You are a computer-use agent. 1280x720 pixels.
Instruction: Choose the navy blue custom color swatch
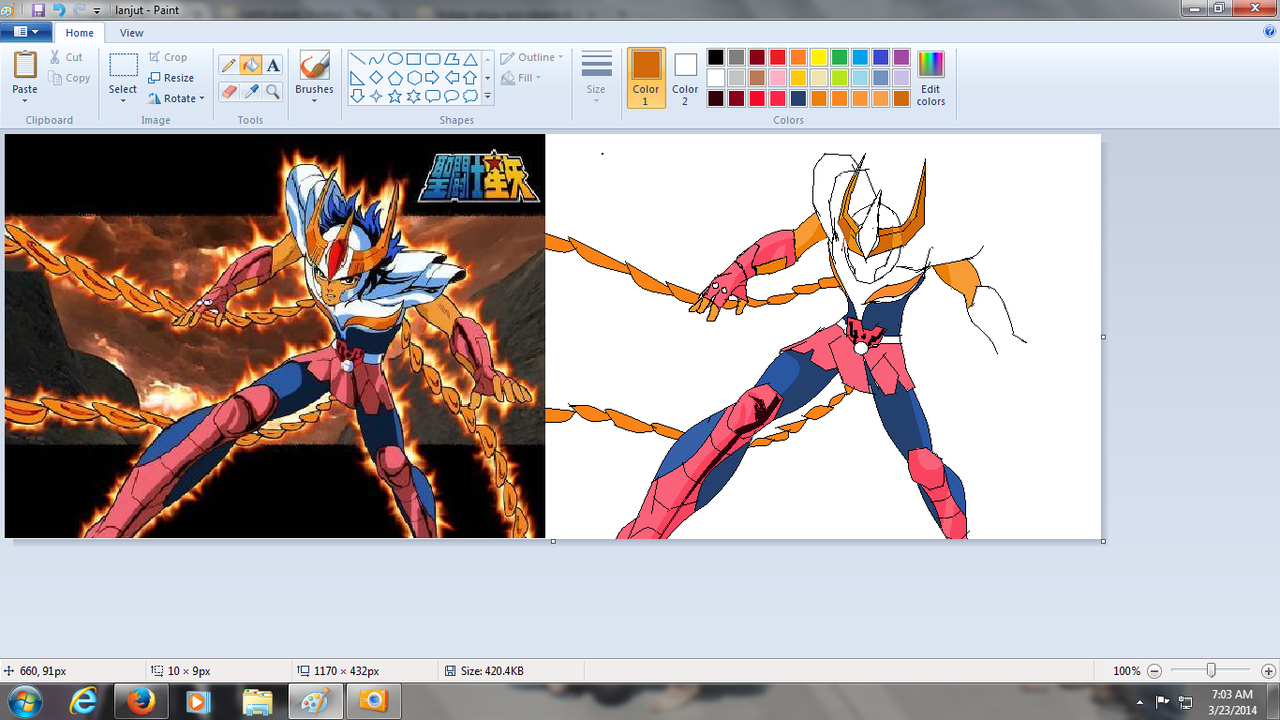pyautogui.click(x=798, y=98)
